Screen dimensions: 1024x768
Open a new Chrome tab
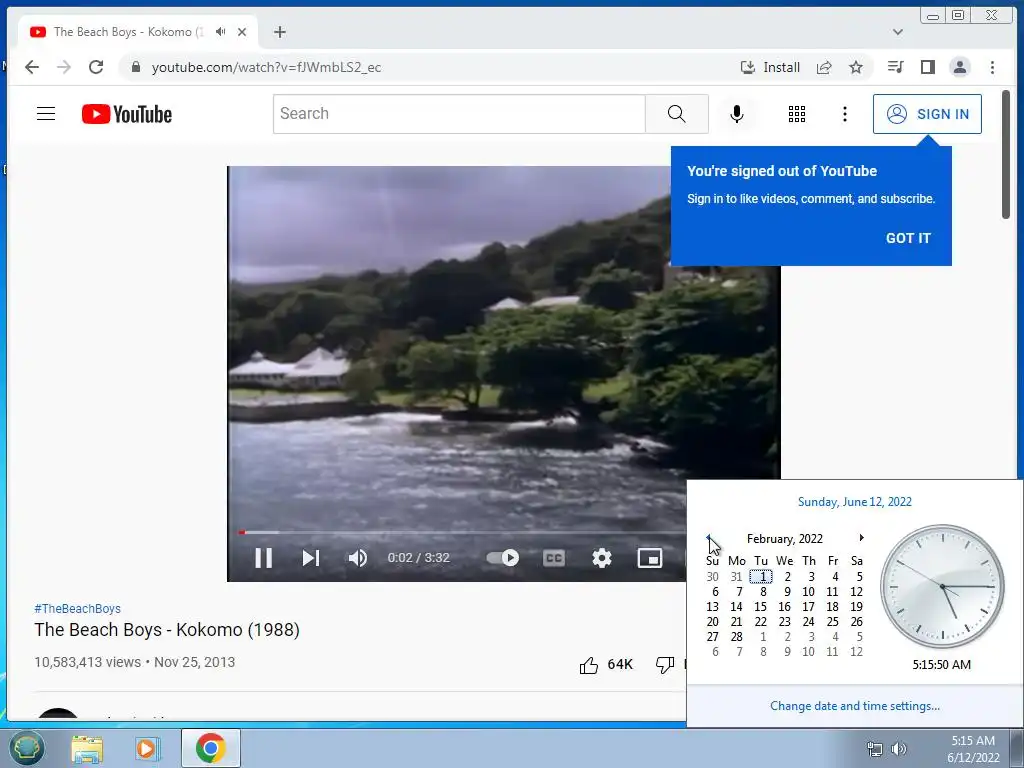click(x=280, y=31)
